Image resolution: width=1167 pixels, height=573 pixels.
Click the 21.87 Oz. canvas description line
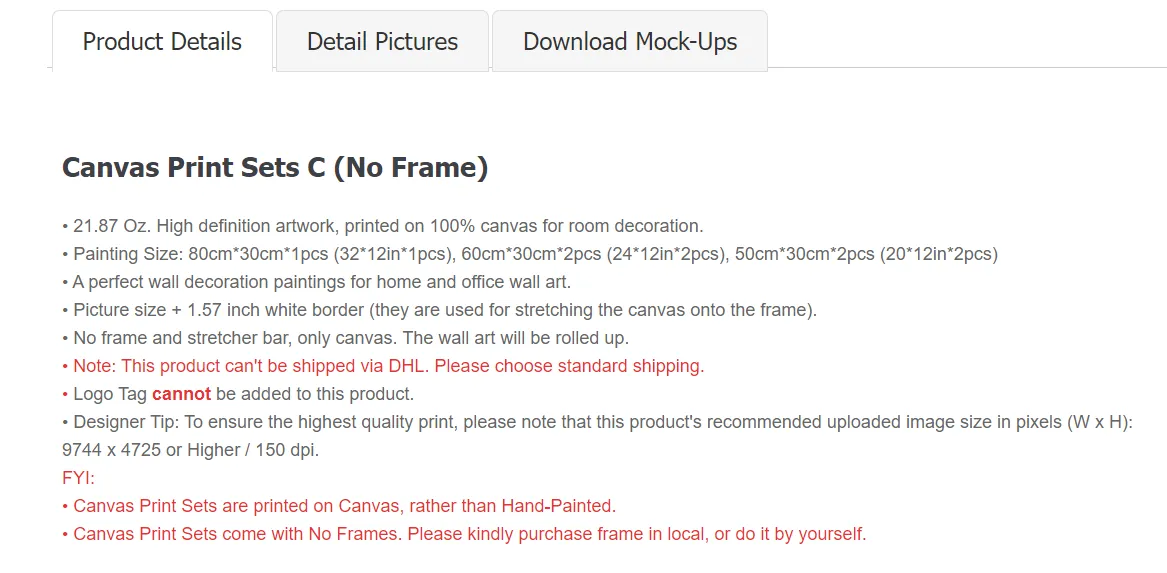click(383, 225)
